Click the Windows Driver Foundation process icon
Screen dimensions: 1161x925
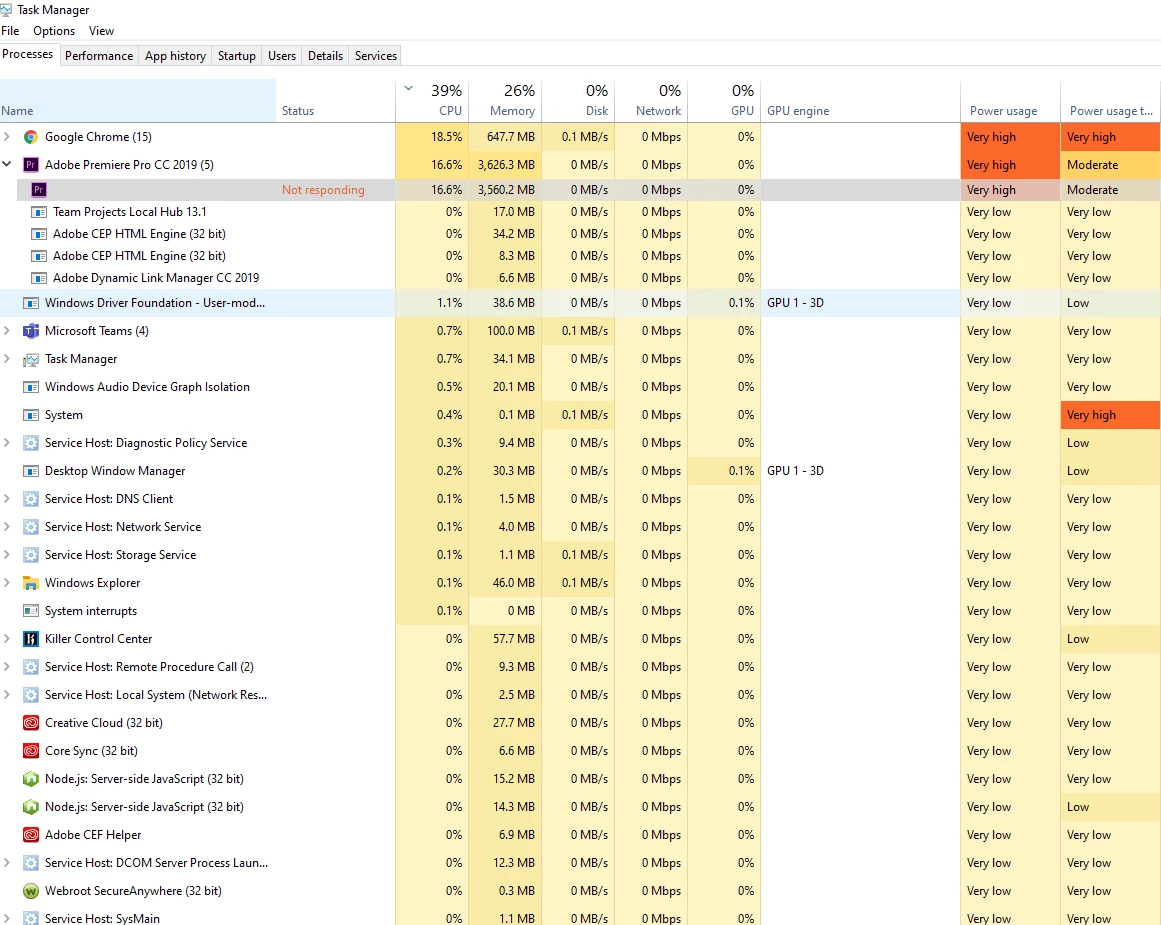30,303
